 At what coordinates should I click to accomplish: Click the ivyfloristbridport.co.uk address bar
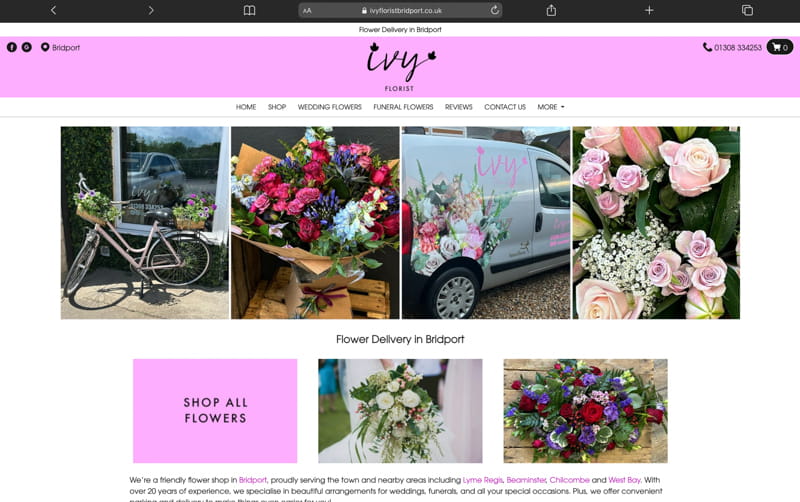coord(401,10)
